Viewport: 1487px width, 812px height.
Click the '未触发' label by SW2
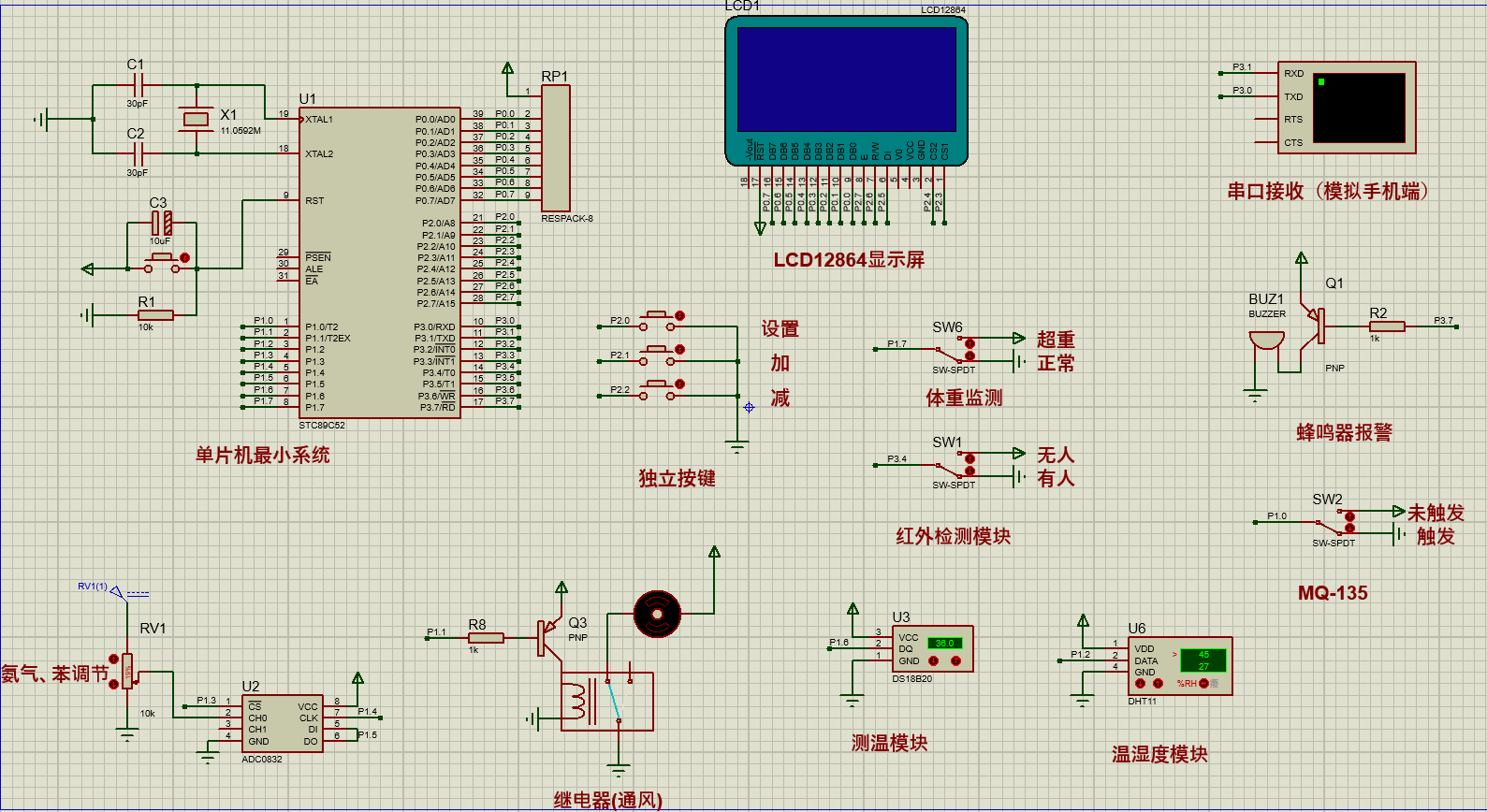click(x=1436, y=513)
